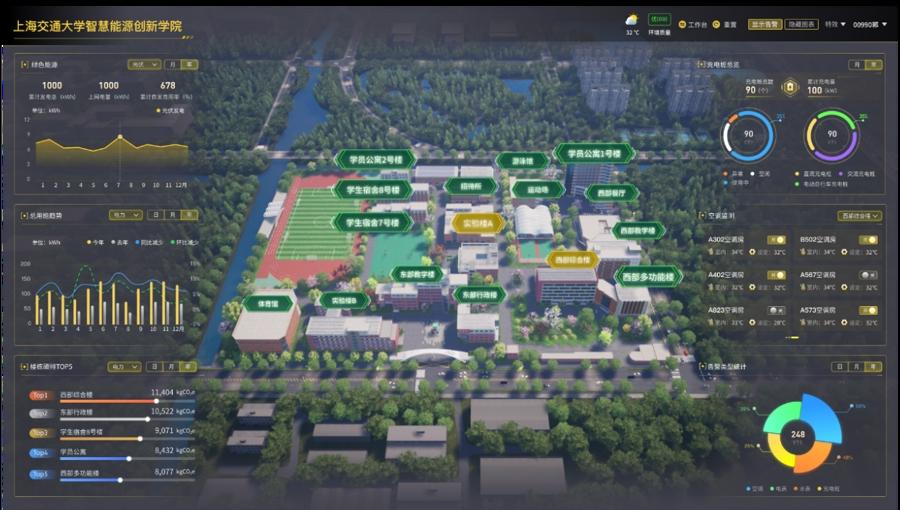Open the 光伏 dropdown in green energy panel

[x=144, y=64]
